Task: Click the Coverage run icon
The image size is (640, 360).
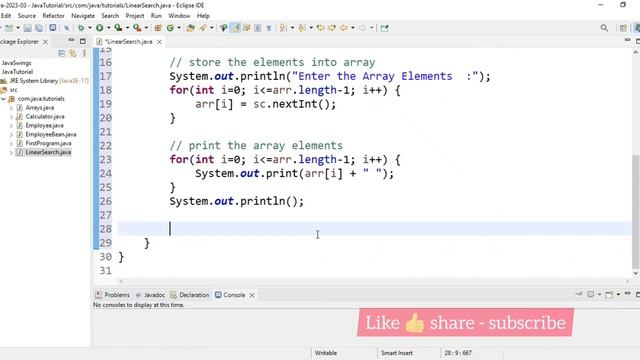Action: 118,28
